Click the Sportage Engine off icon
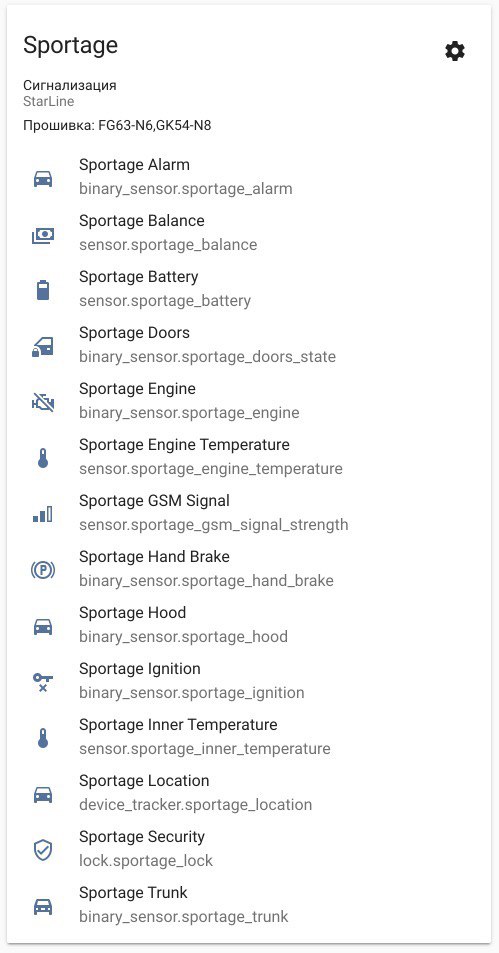Image resolution: width=499 pixels, height=953 pixels. [43, 402]
